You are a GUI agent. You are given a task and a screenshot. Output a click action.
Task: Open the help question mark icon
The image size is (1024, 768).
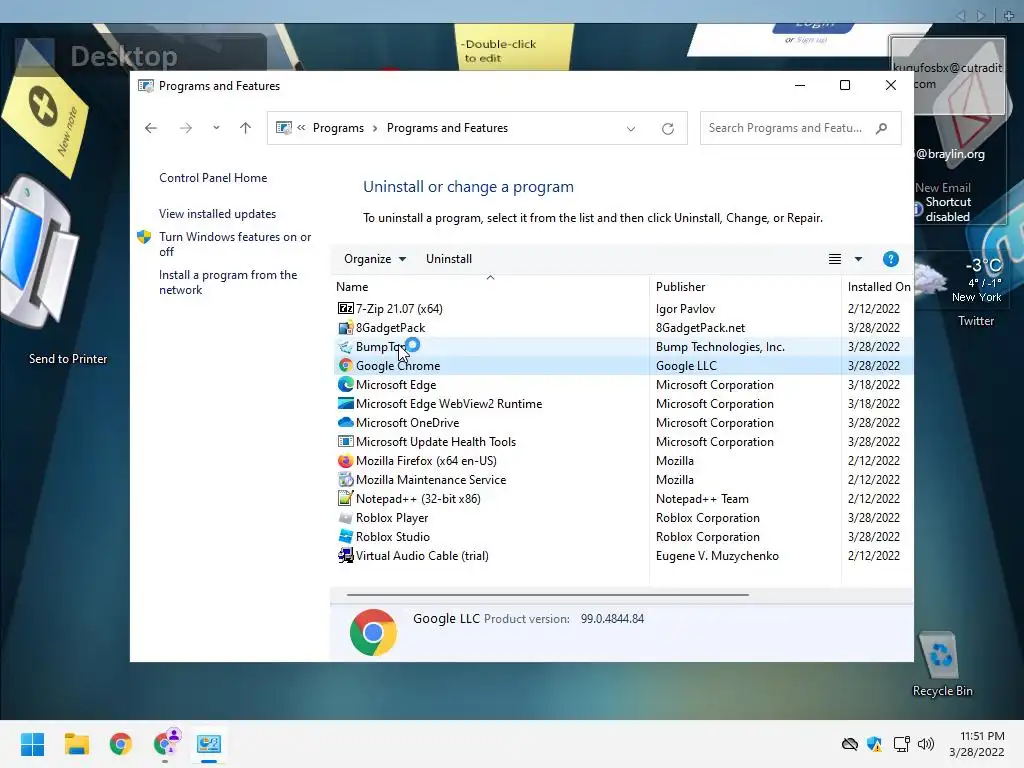pyautogui.click(x=890, y=259)
